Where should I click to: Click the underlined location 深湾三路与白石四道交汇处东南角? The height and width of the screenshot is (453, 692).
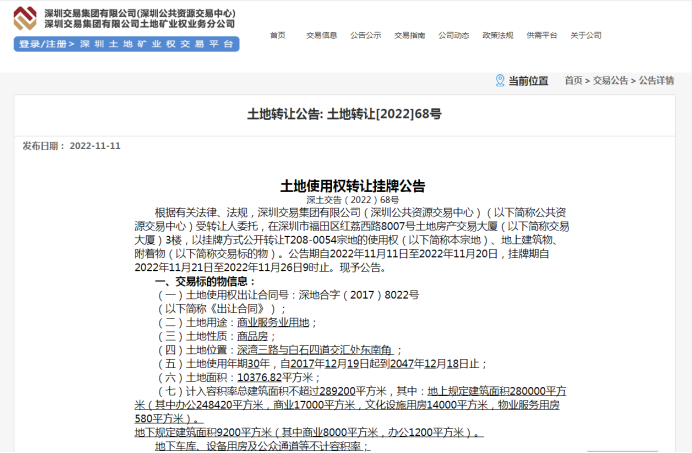tap(307, 350)
